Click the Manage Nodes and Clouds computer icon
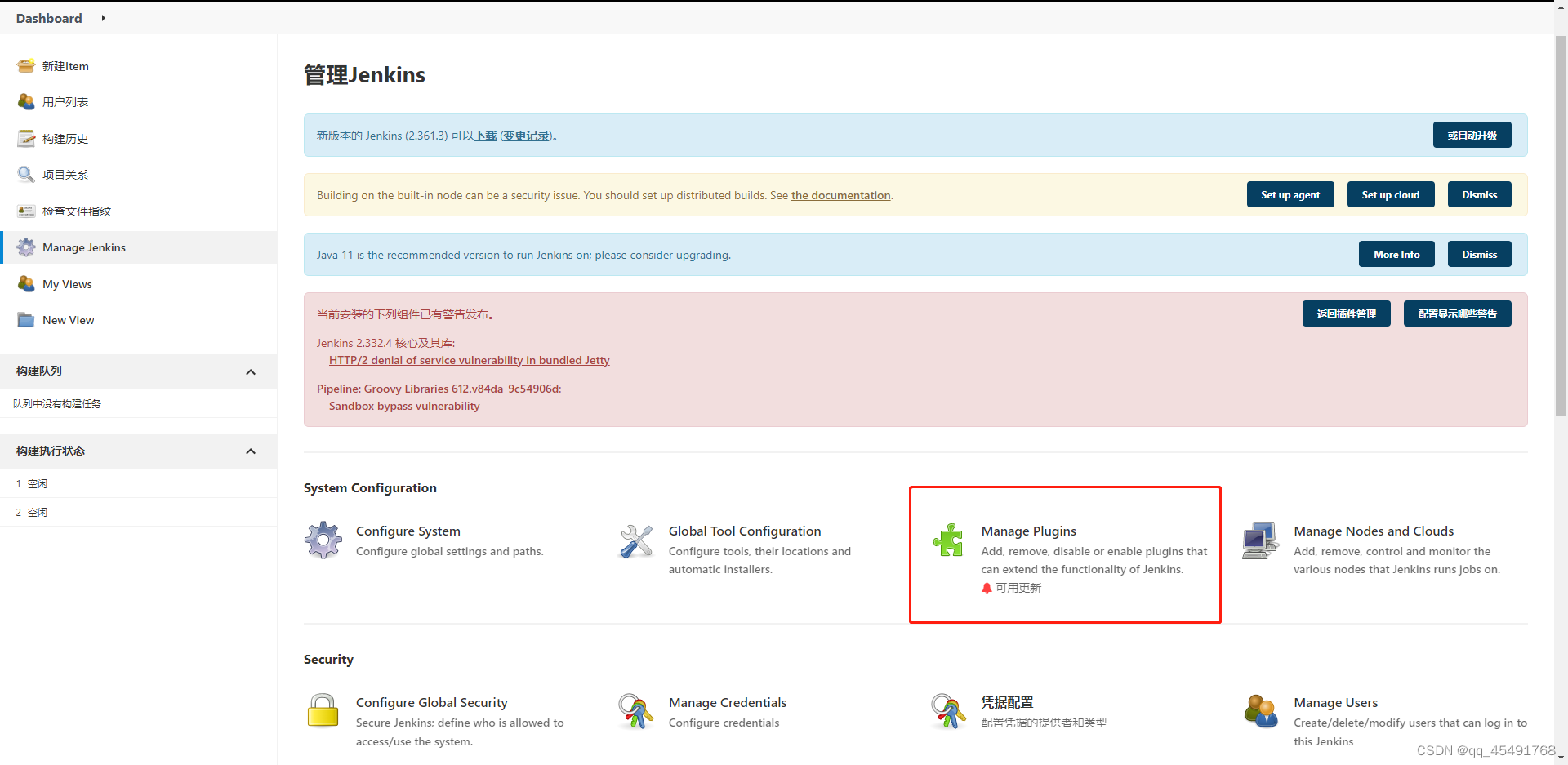 tap(1260, 540)
